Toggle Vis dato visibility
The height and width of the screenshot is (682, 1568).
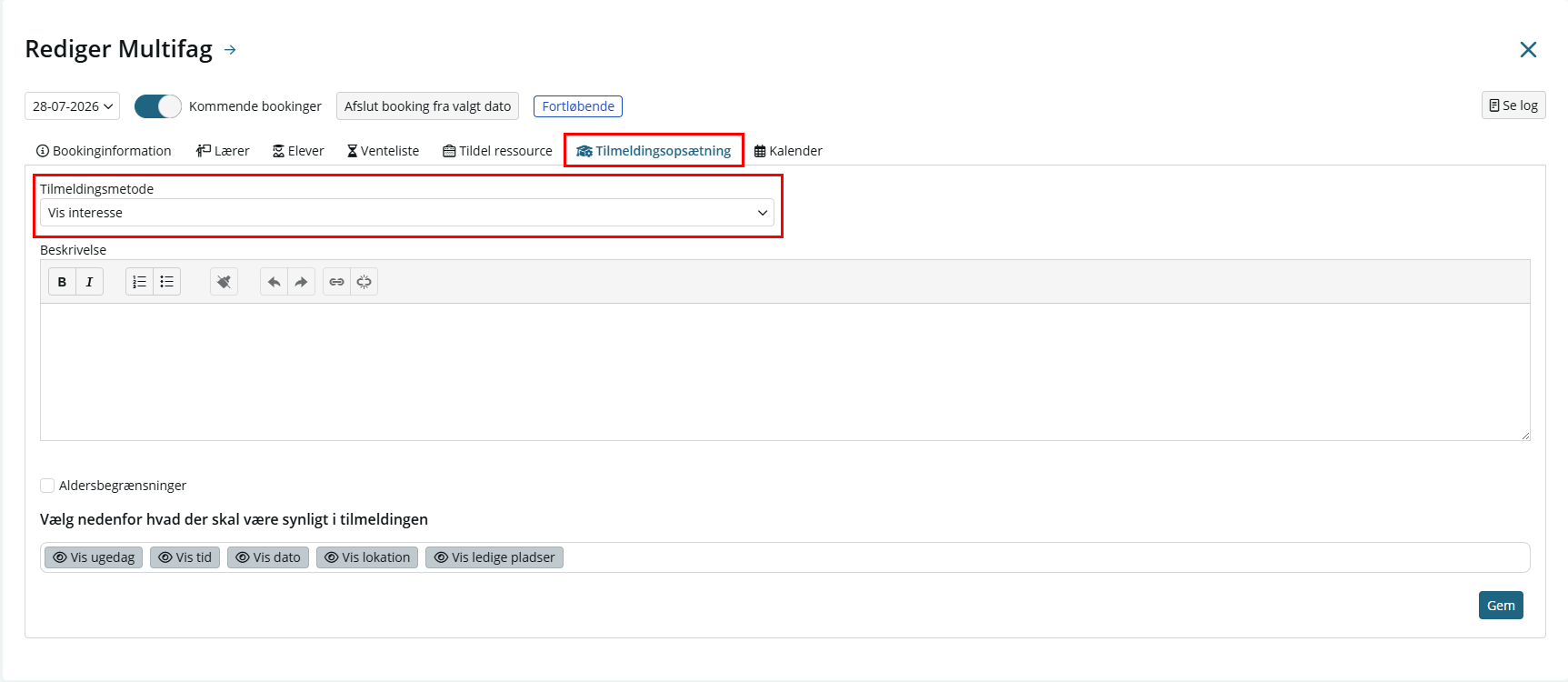[x=268, y=557]
